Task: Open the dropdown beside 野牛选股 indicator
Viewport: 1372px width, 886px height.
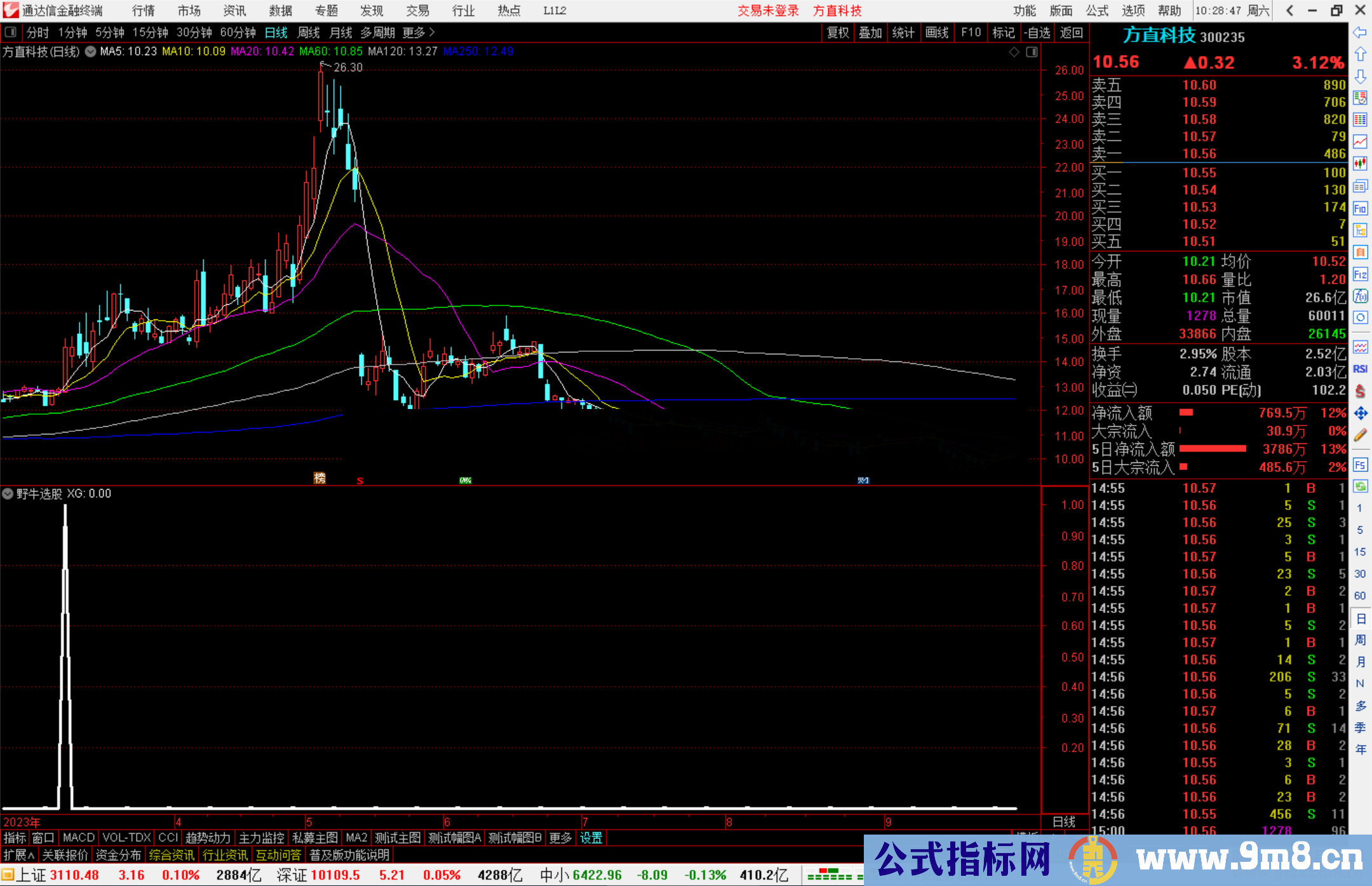Action: (x=8, y=493)
